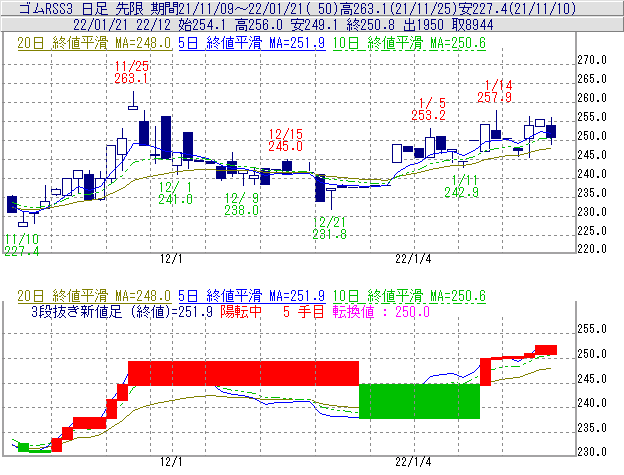Click the 5 手目 count text
The image size is (624, 475).
pyautogui.click(x=304, y=311)
